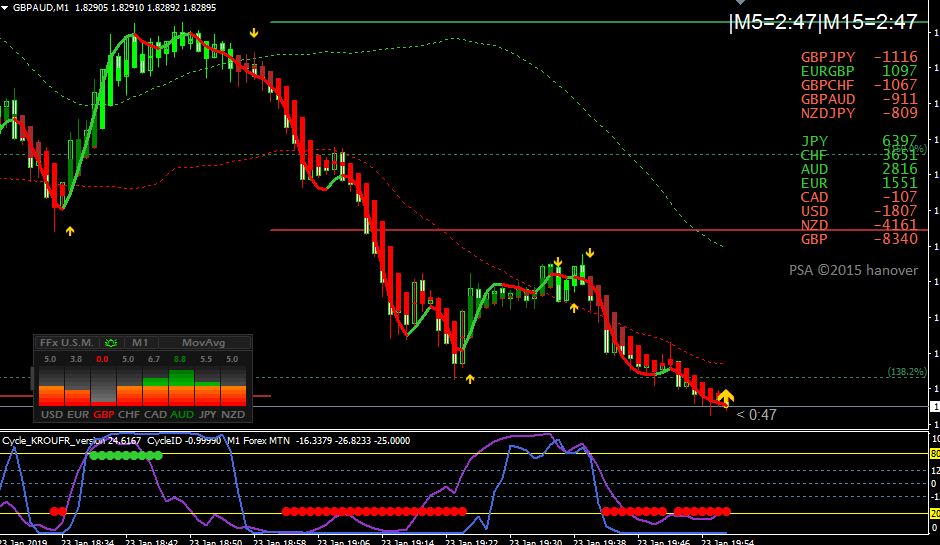Open the M5/M15 timer display at top right

coord(823,22)
